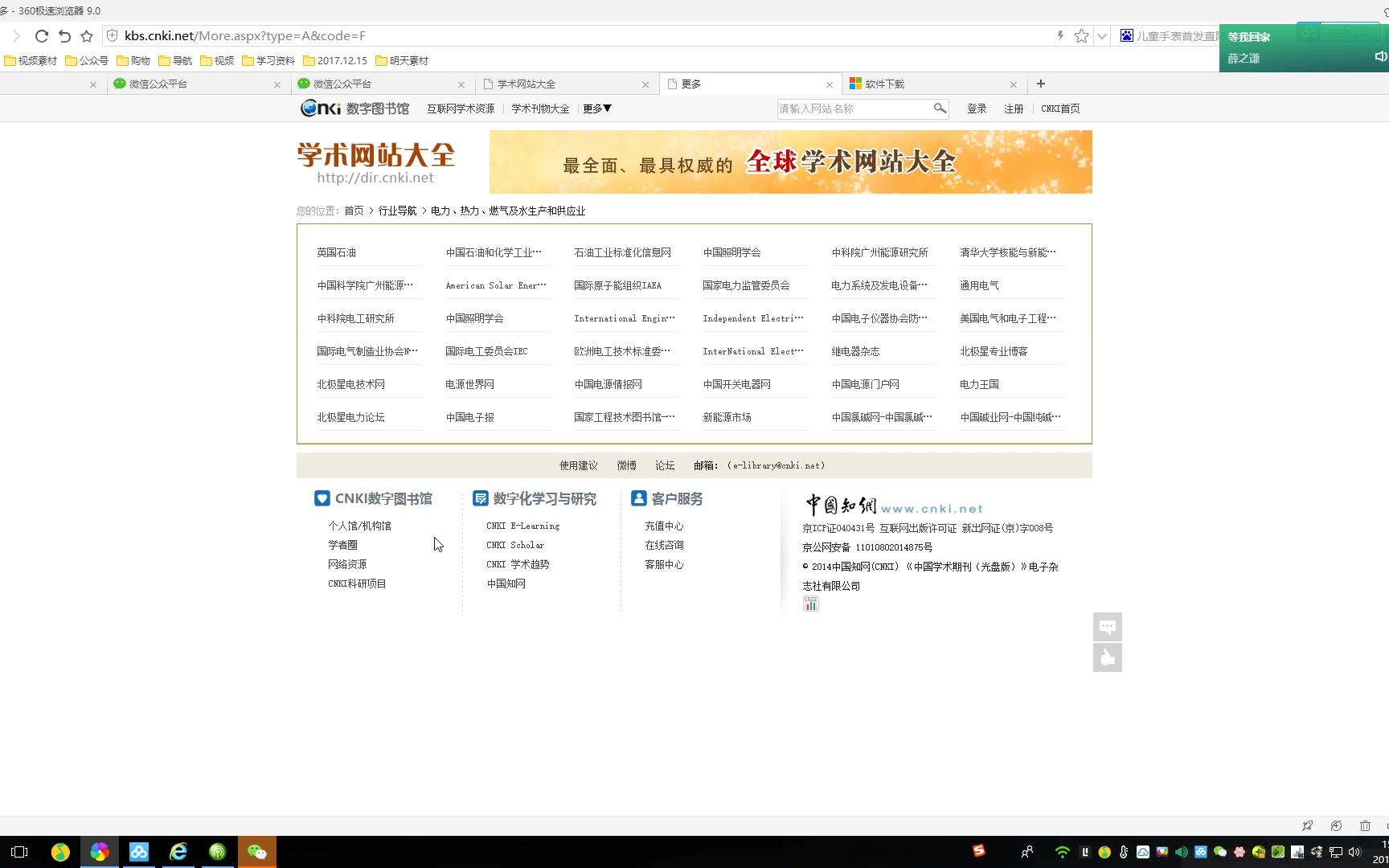Click Sogou input icon in tray
Image resolution: width=1389 pixels, height=868 pixels.
(978, 850)
